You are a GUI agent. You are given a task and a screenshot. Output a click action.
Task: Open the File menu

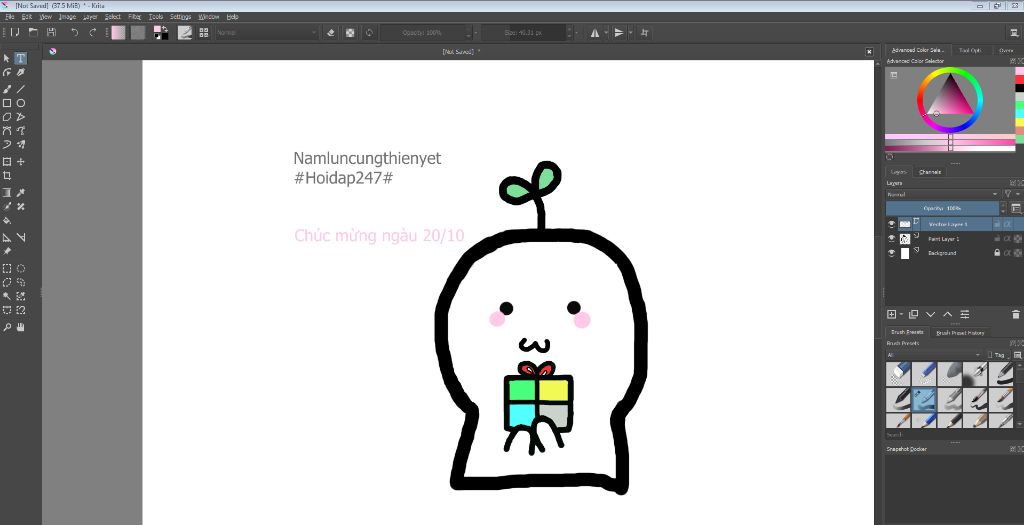click(10, 16)
